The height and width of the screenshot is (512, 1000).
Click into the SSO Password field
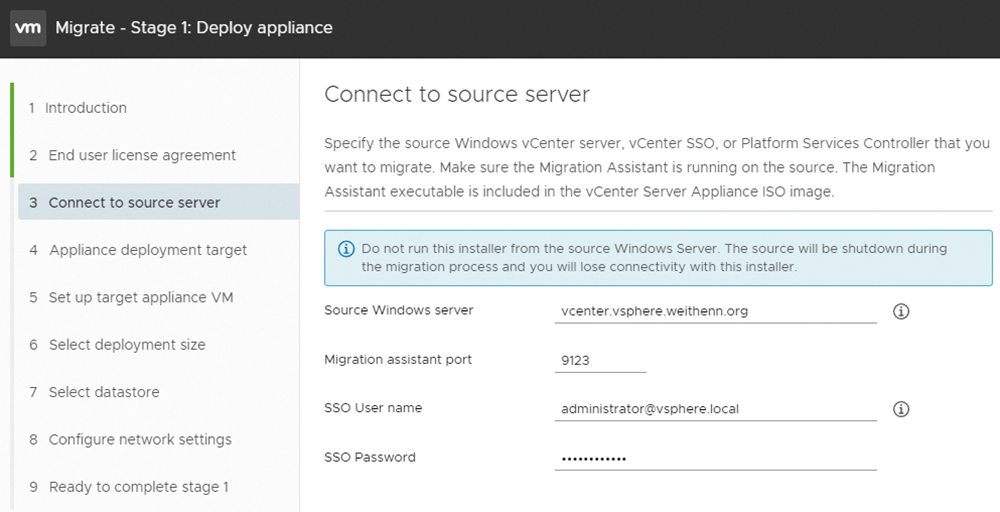[716, 458]
